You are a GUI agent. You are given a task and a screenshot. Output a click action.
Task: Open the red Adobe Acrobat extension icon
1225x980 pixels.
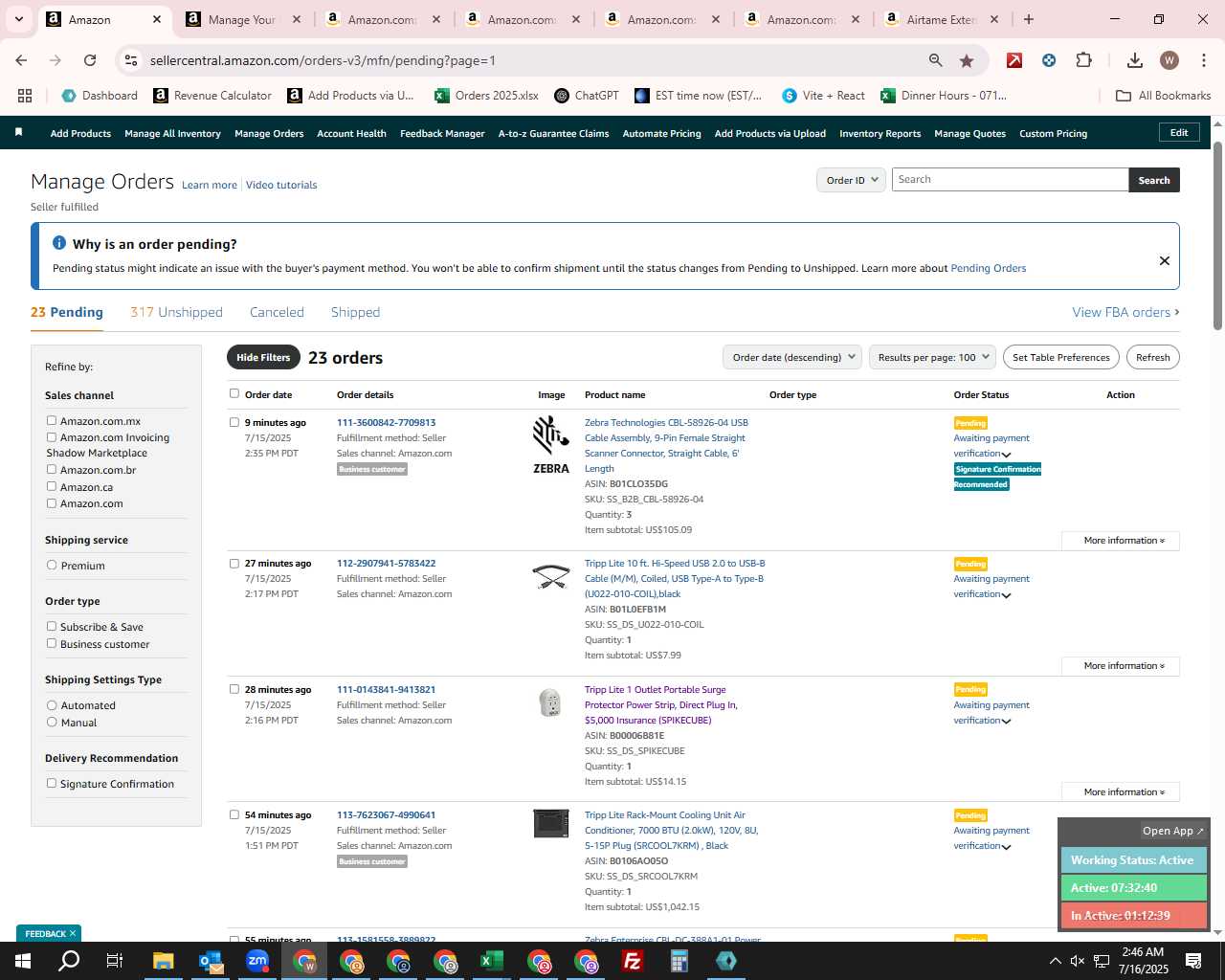click(1014, 60)
